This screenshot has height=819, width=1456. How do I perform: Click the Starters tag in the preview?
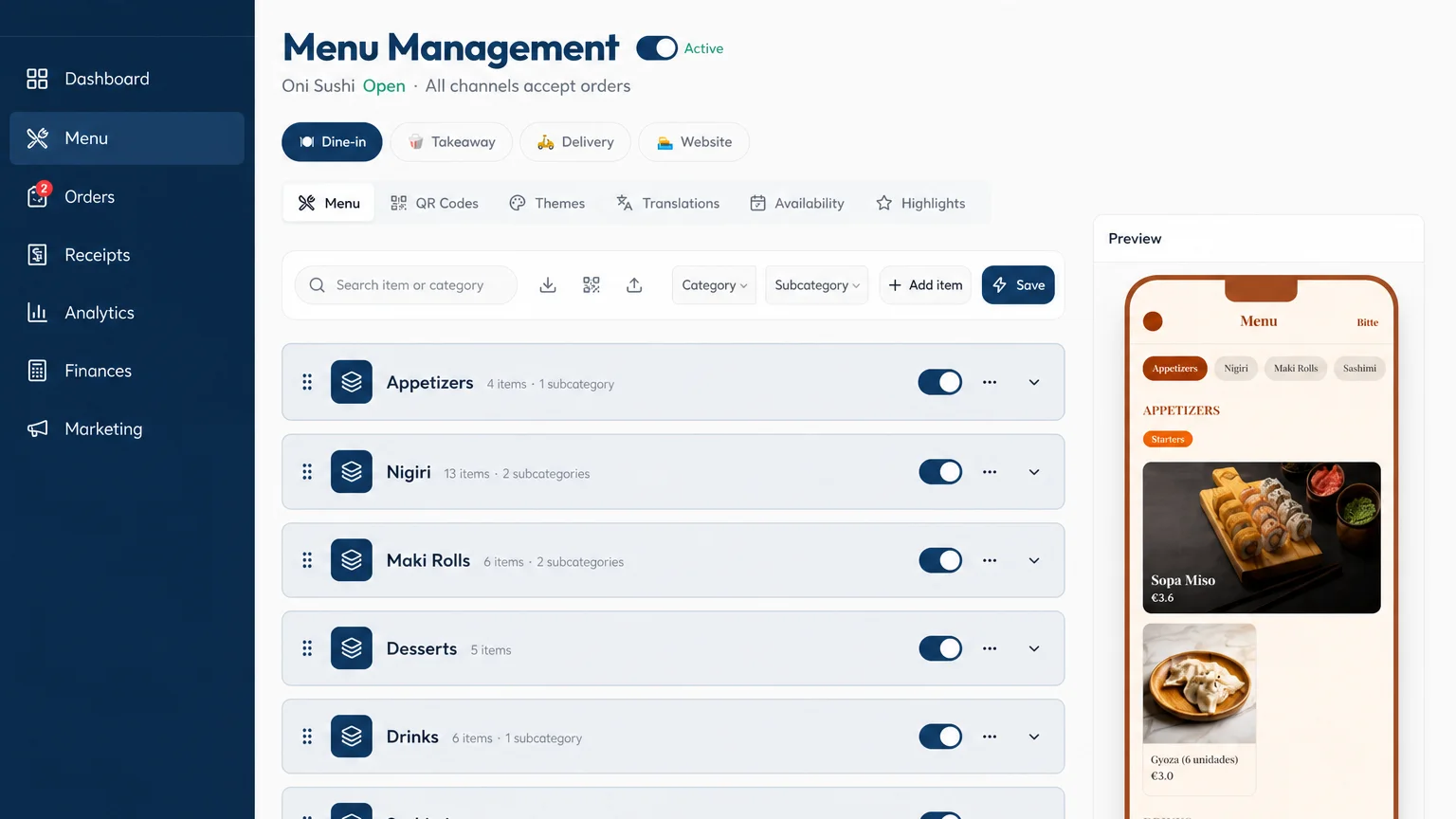click(1168, 439)
